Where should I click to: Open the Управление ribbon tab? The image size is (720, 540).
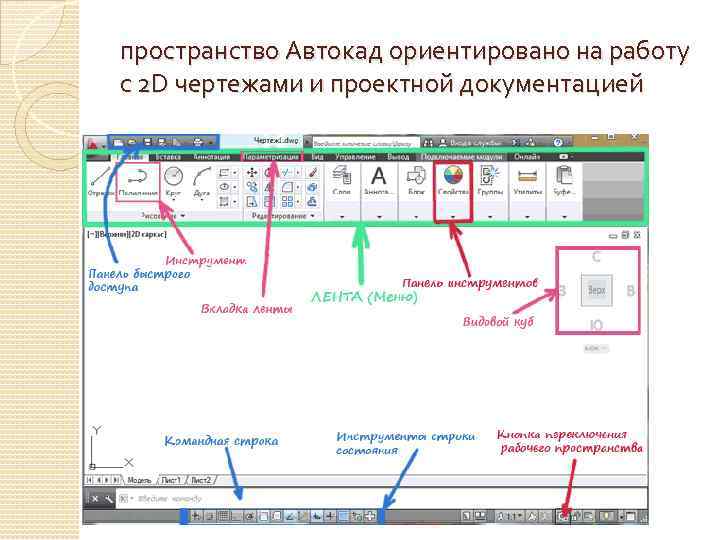pos(355,157)
